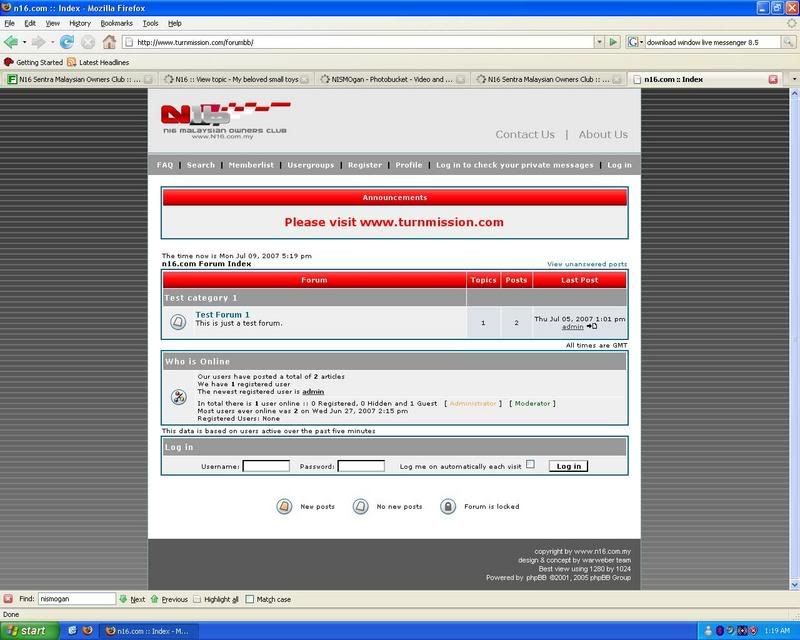Toggle Highlight all in find bar
The height and width of the screenshot is (640, 800).
coord(198,599)
